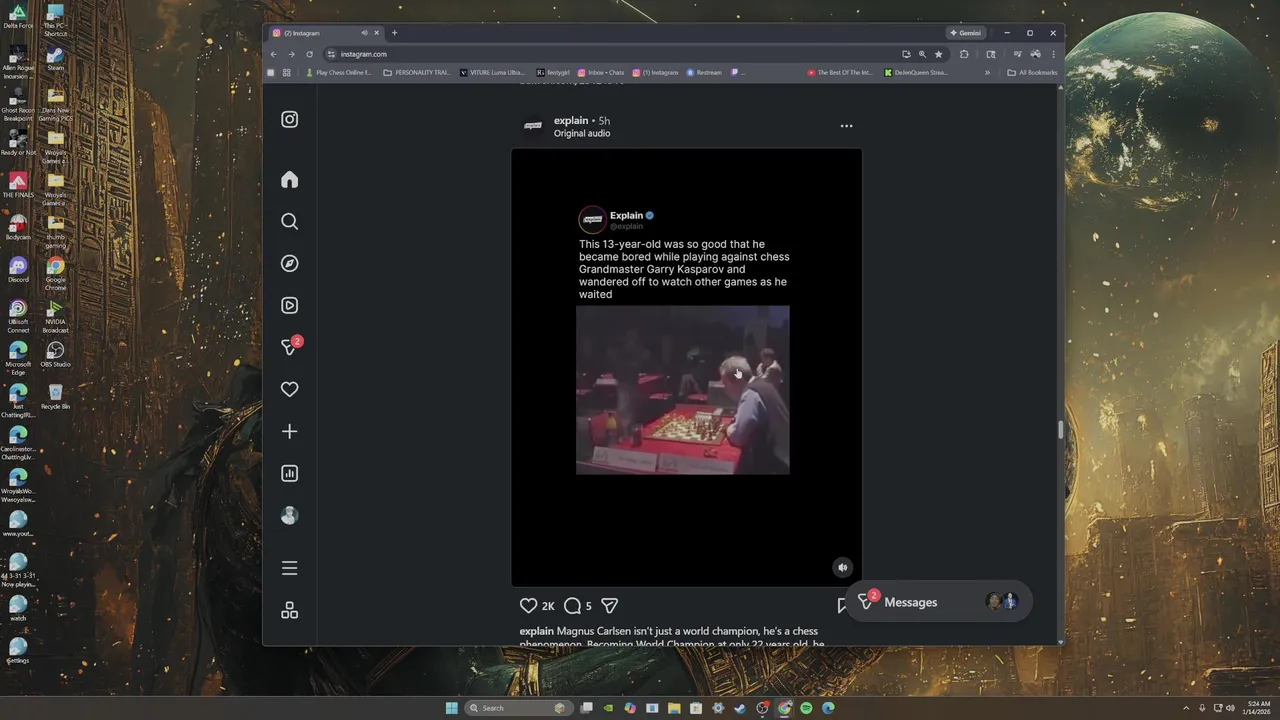This screenshot has width=1280, height=720.
Task: Open Instagram Search from the sidebar
Action: pyautogui.click(x=289, y=222)
